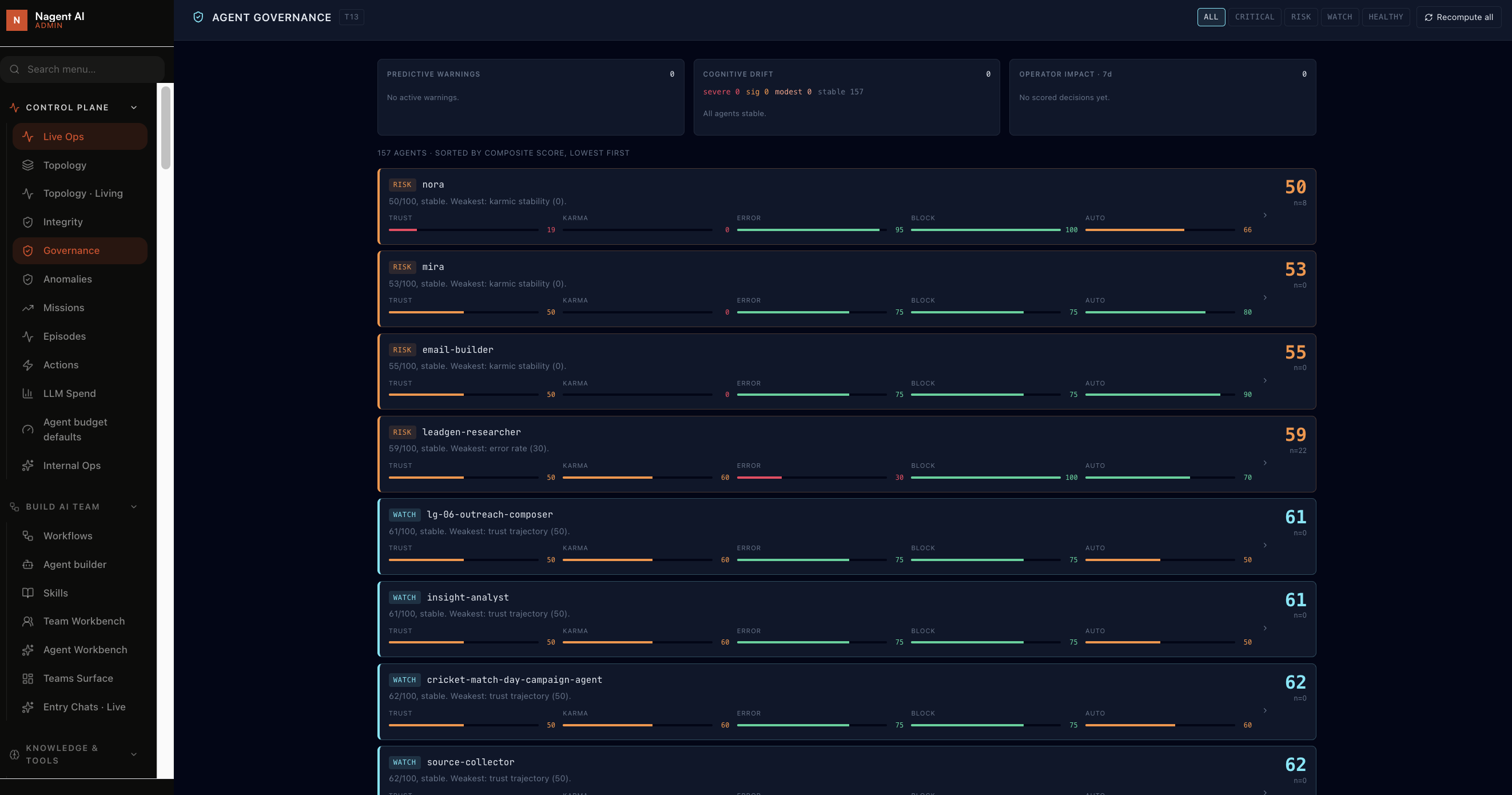Collapse the Build AI Team section

tap(134, 507)
